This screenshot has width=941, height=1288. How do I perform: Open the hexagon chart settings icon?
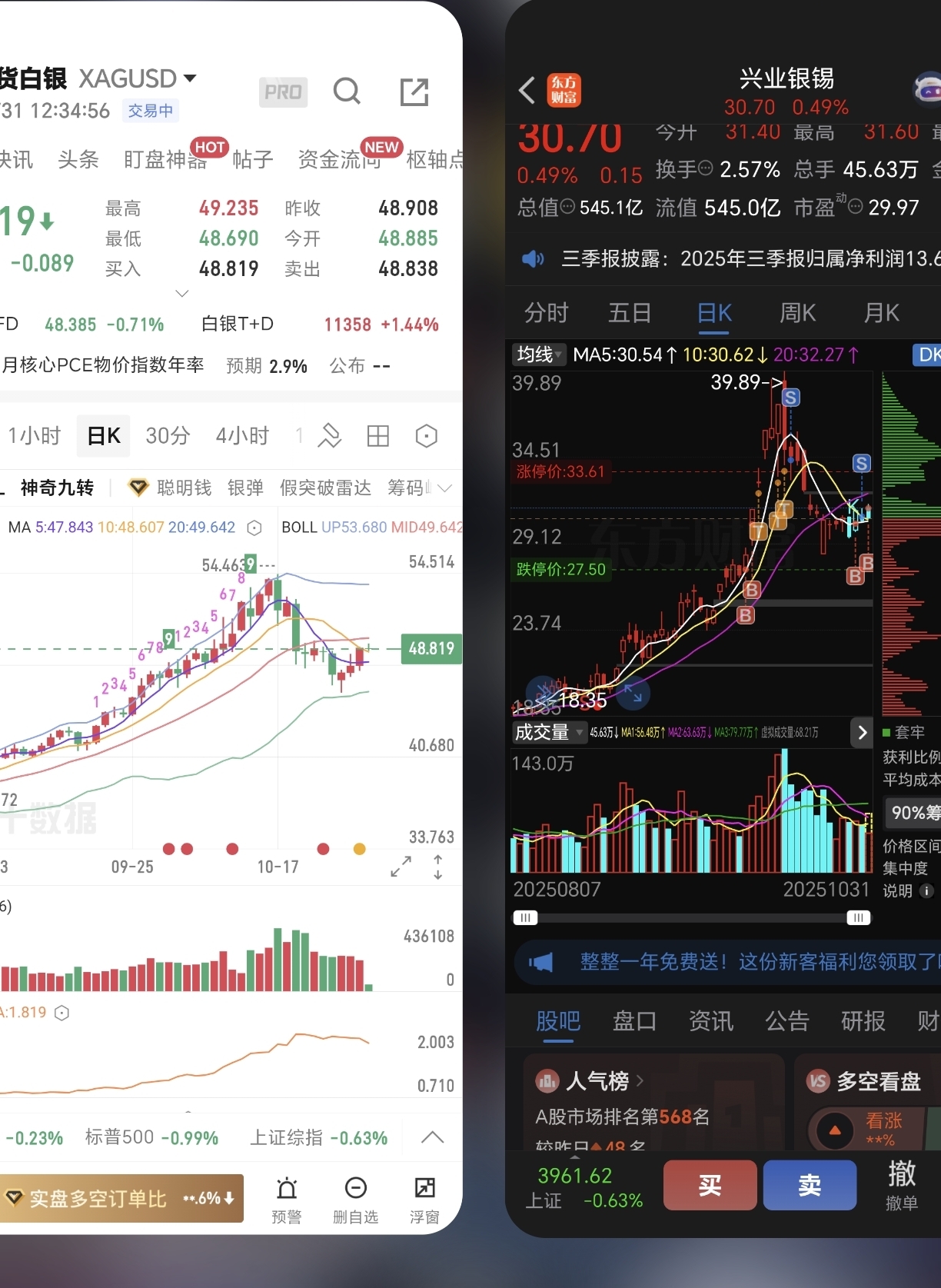426,436
